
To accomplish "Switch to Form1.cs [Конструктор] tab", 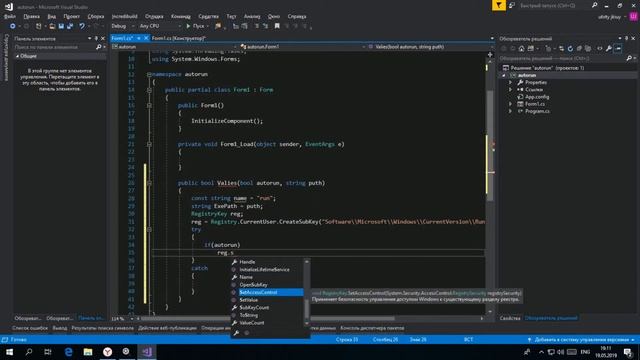I will [x=178, y=38].
